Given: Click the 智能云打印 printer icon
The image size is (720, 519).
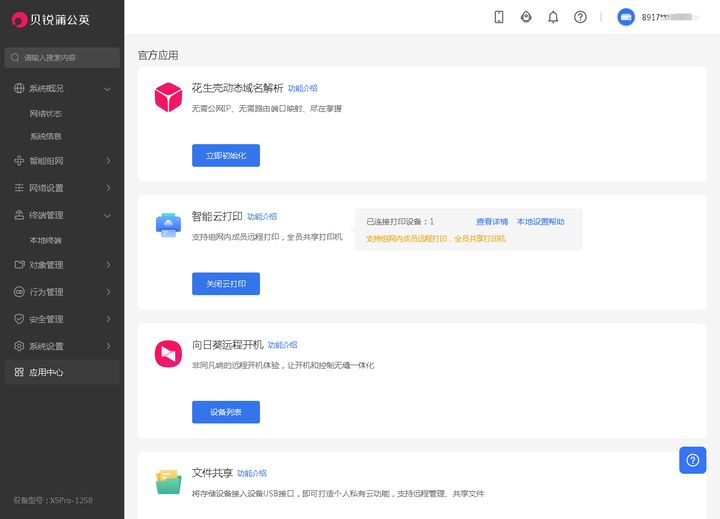Looking at the screenshot, I should 168,225.
